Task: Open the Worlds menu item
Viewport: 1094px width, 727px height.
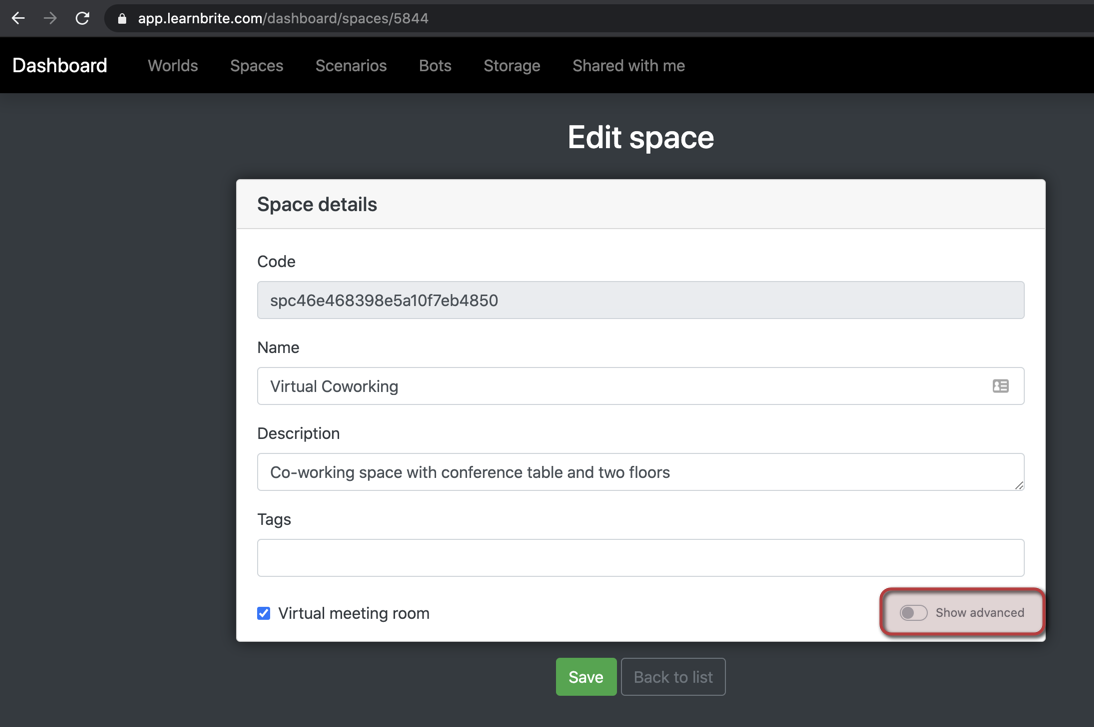Action: pyautogui.click(x=173, y=66)
